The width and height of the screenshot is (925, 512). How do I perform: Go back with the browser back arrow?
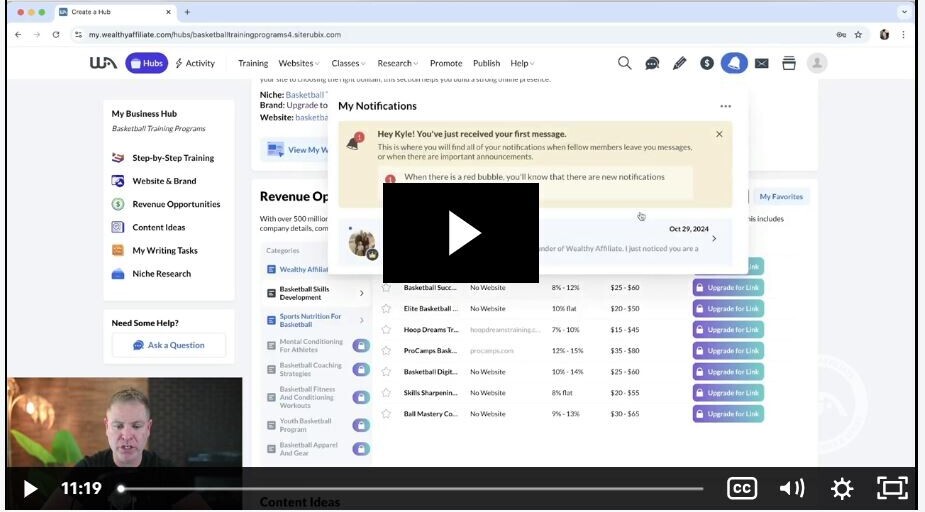tap(18, 35)
